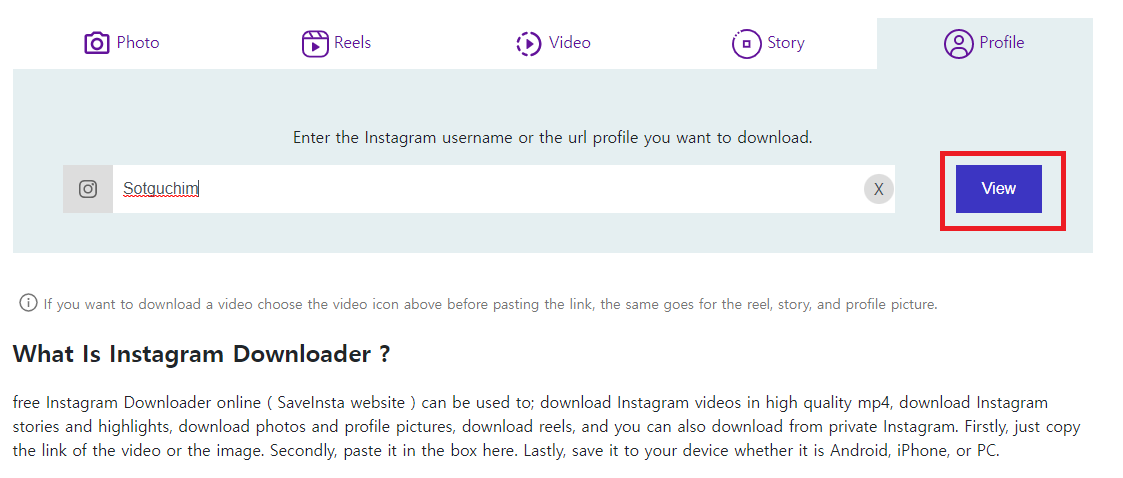Switch to the Photo tab
Screen dimensions: 1123x478
tap(121, 43)
